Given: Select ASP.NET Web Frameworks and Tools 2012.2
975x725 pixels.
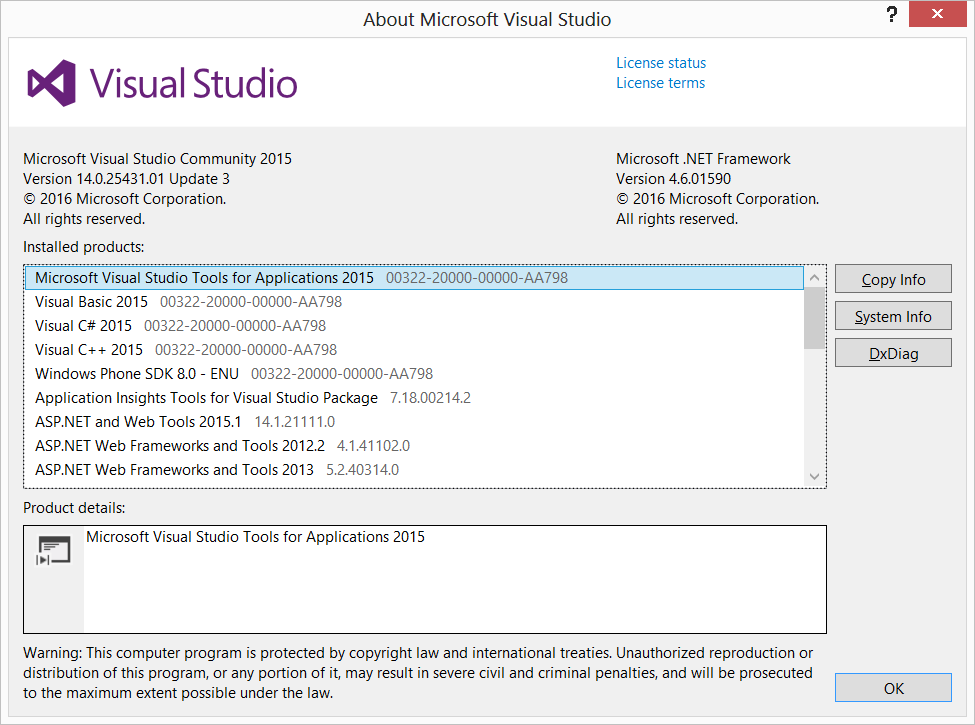Looking at the screenshot, I should point(414,446).
